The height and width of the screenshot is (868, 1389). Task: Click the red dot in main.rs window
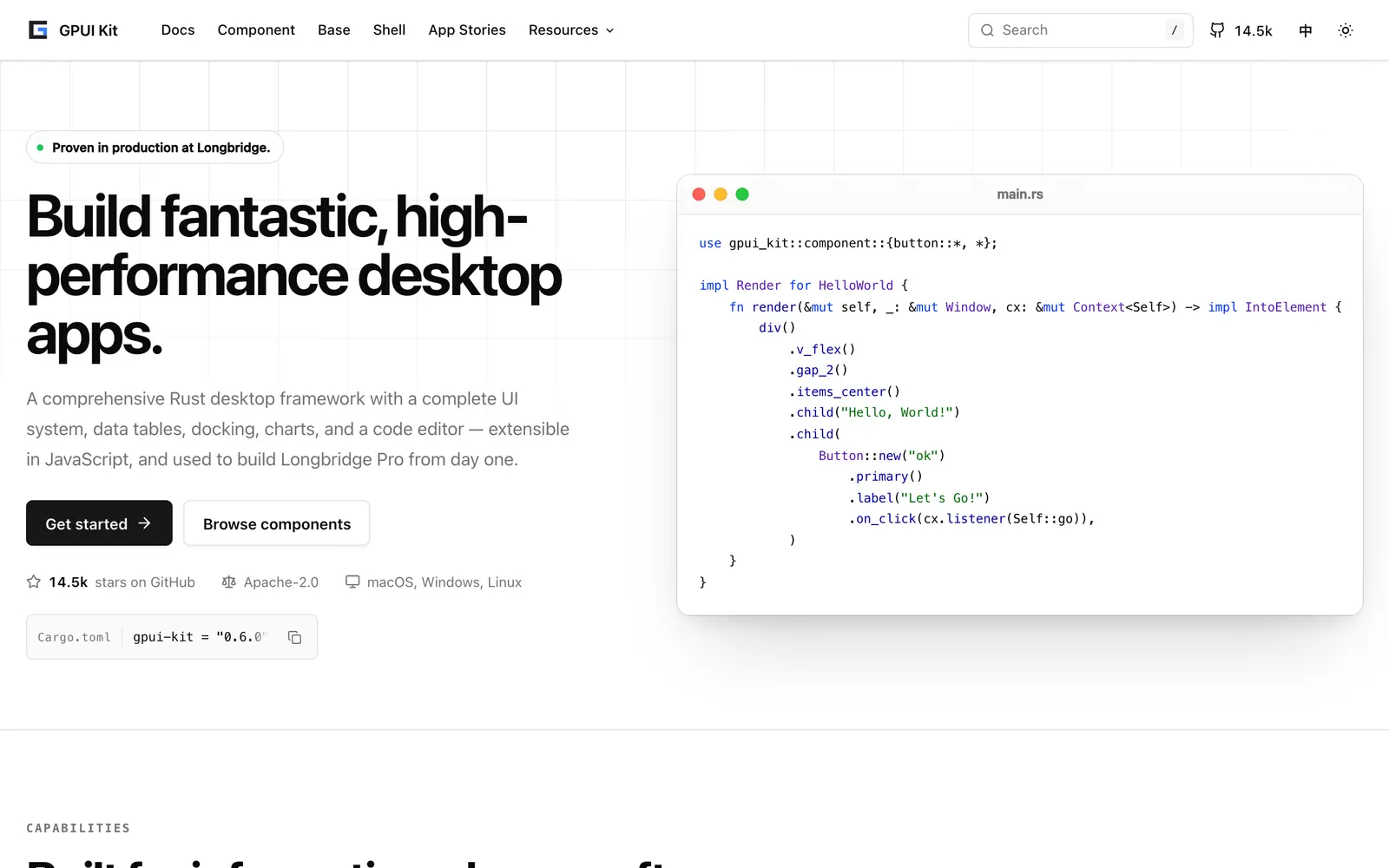[699, 194]
